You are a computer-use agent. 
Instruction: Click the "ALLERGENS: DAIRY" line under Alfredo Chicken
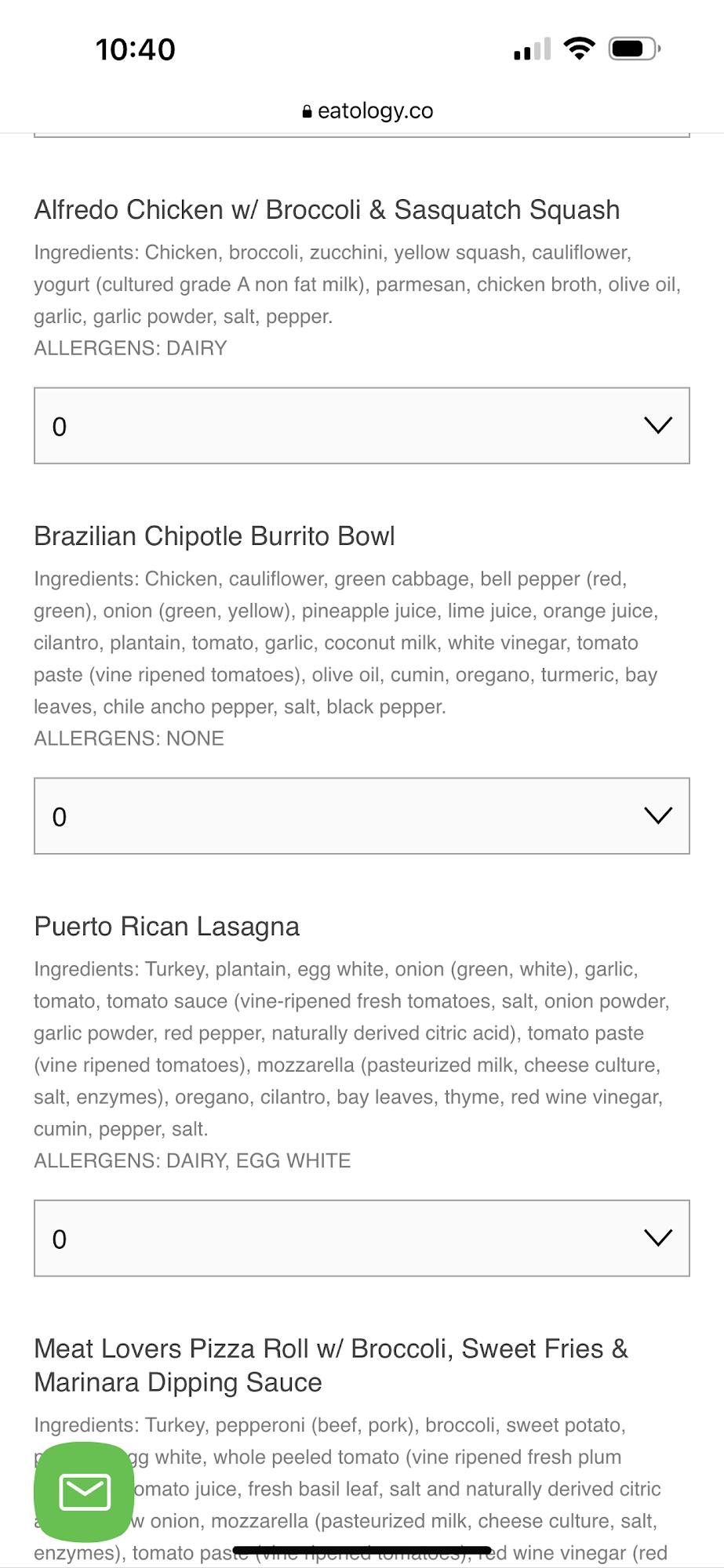(130, 348)
